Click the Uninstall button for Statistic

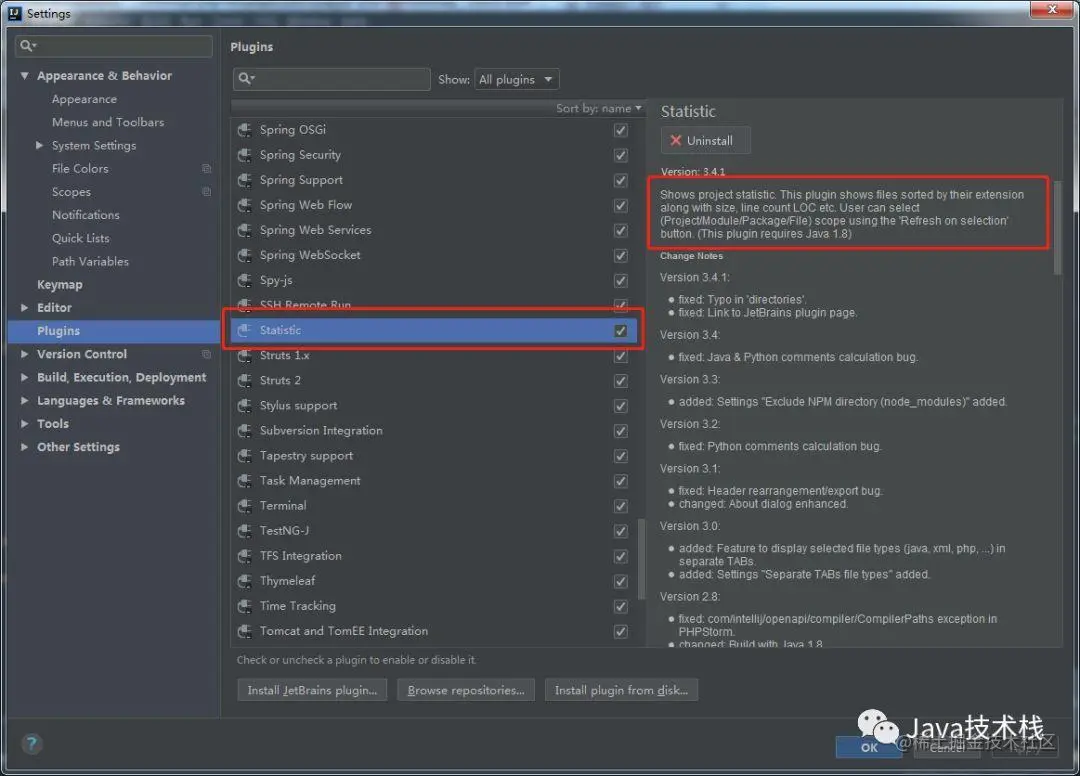705,140
